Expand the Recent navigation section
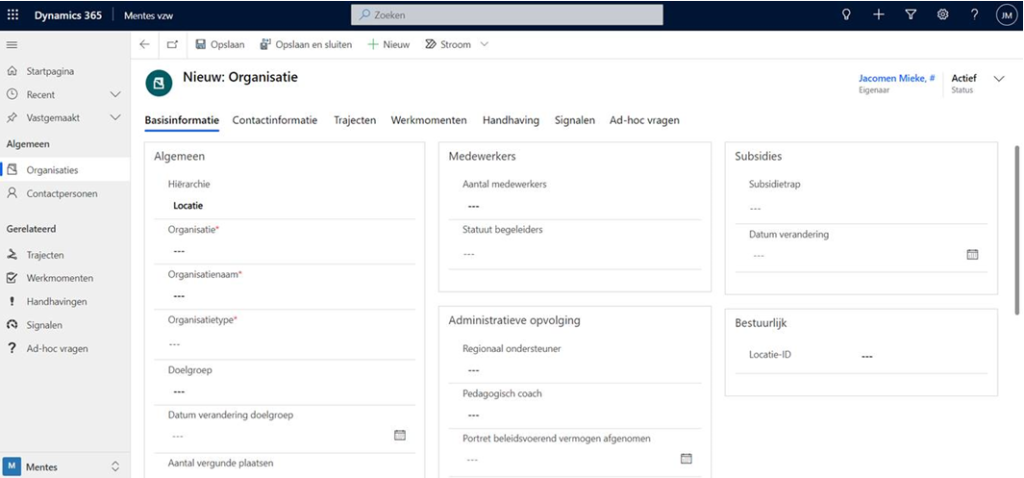 [x=115, y=94]
